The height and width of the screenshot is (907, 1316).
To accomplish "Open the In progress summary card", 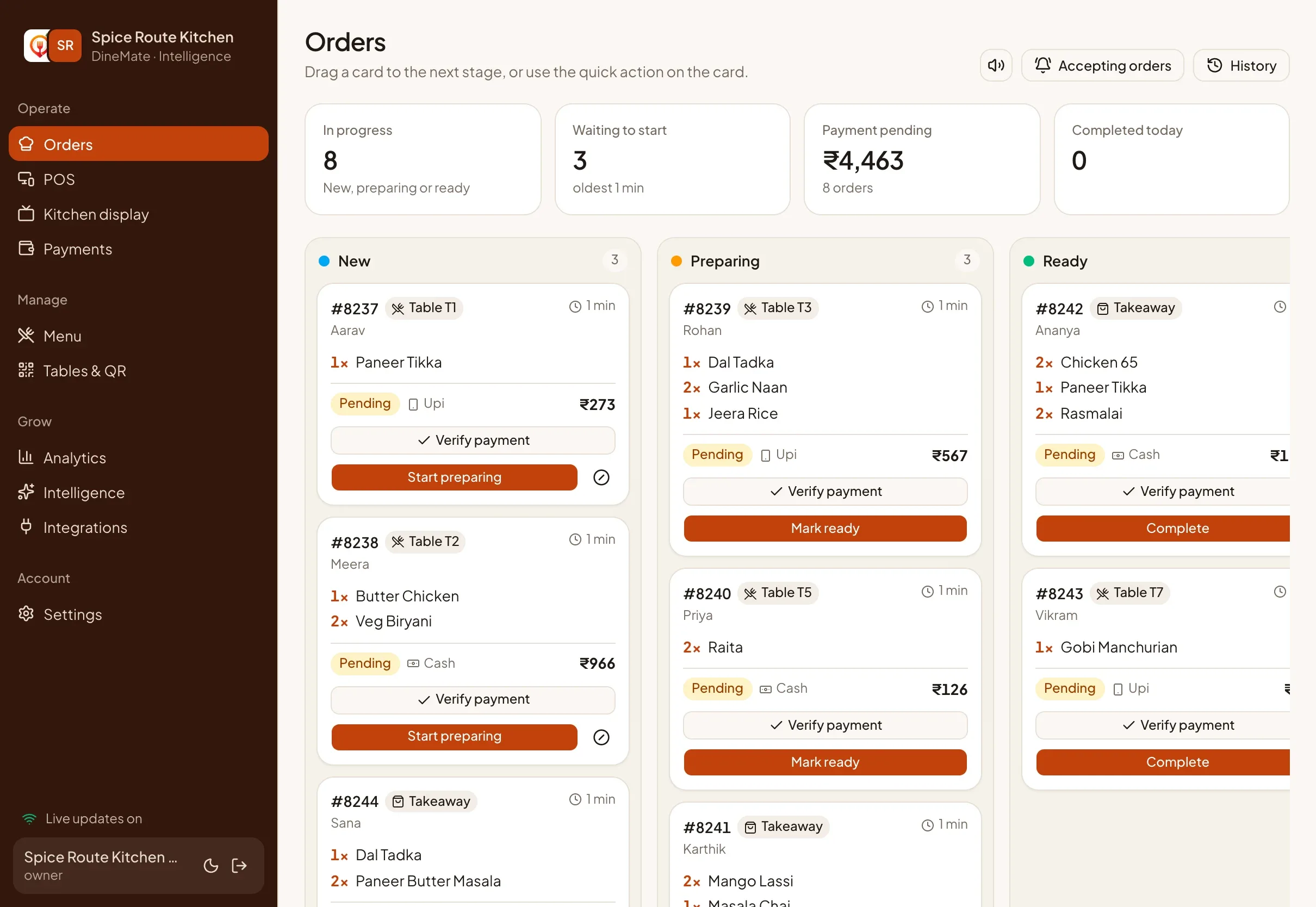I will tap(423, 159).
